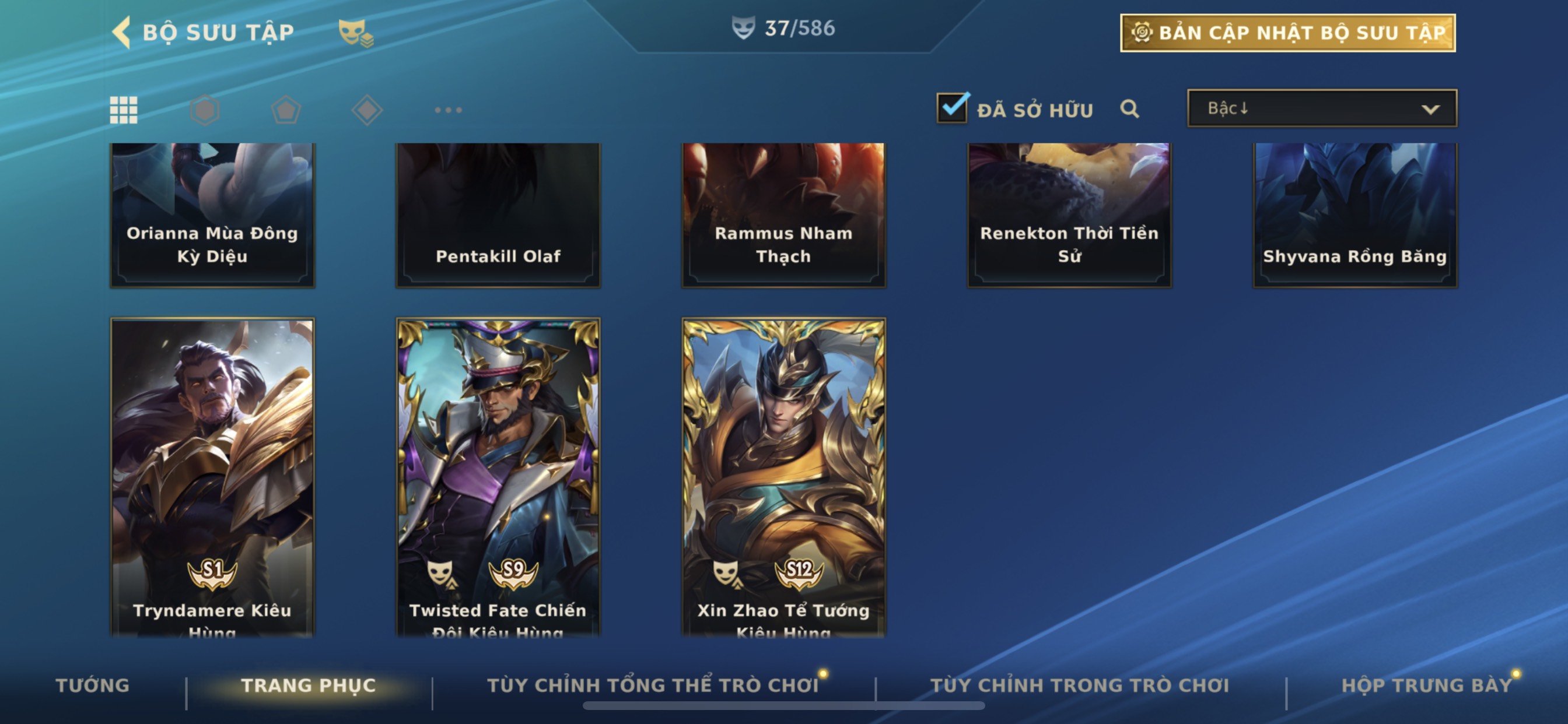The height and width of the screenshot is (724, 1568).
Task: Open the gold mask skin shop icon
Action: point(356,32)
